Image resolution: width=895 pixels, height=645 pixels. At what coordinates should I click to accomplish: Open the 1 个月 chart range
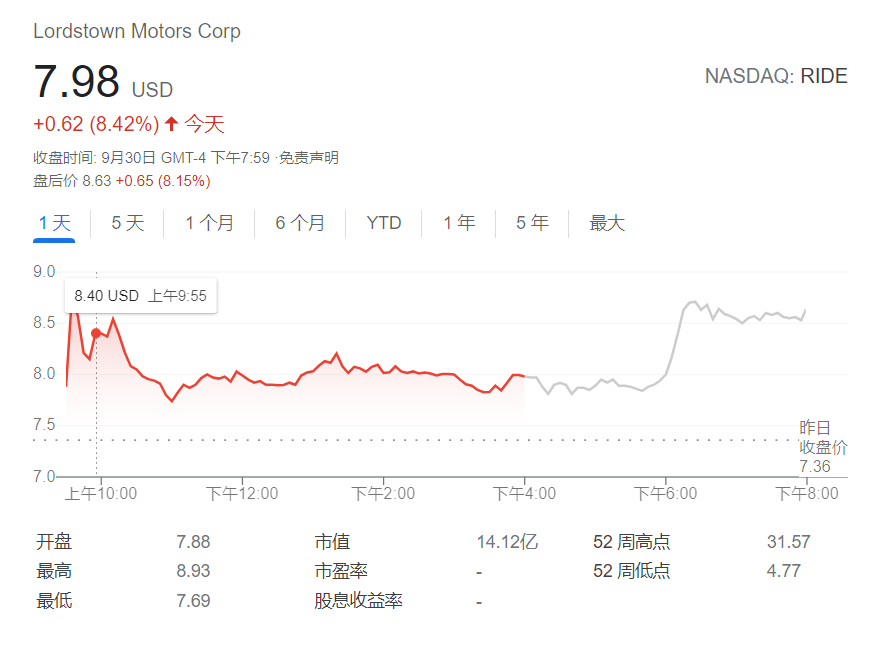pos(210,223)
